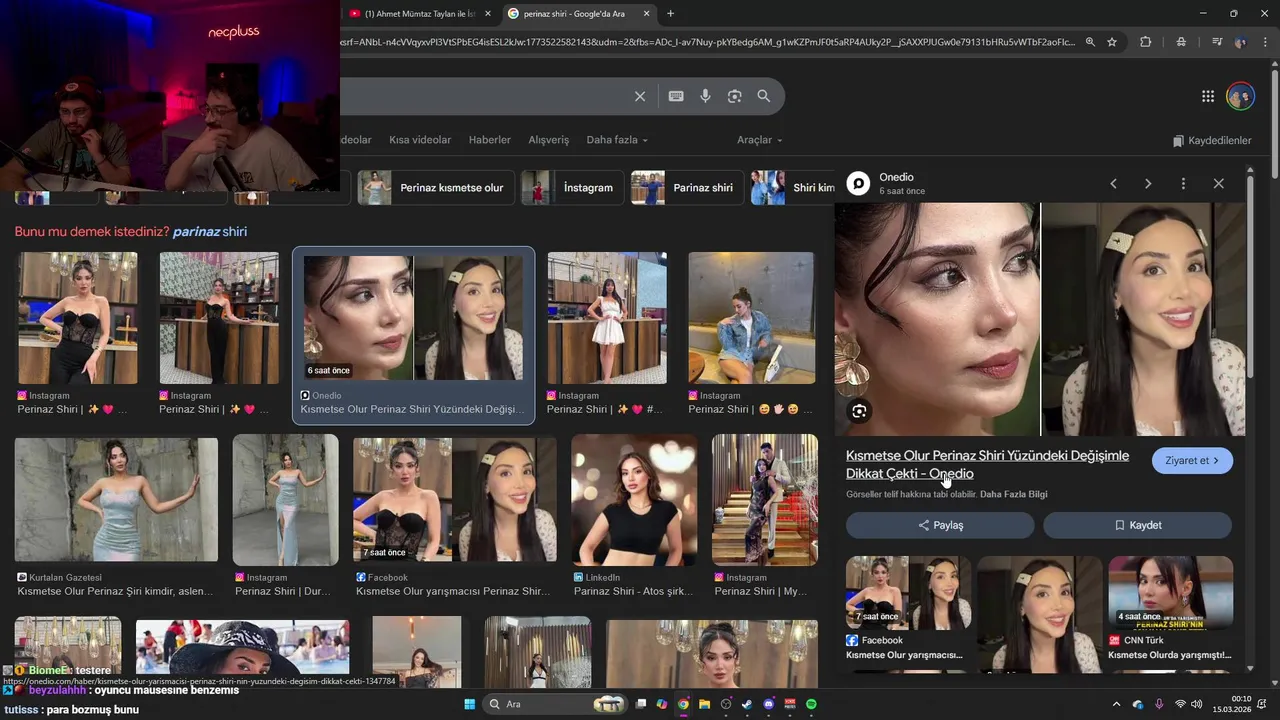Select the İnstagram filter chip

tap(573, 188)
